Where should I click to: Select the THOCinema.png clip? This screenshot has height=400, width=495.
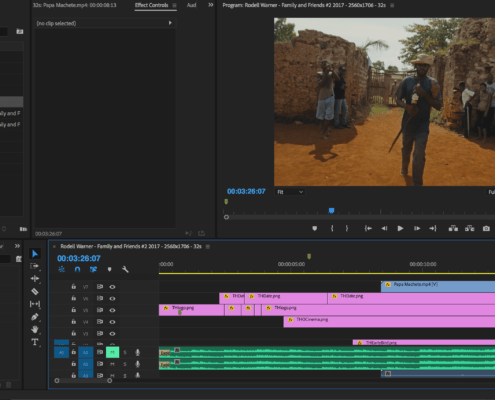tap(389, 322)
